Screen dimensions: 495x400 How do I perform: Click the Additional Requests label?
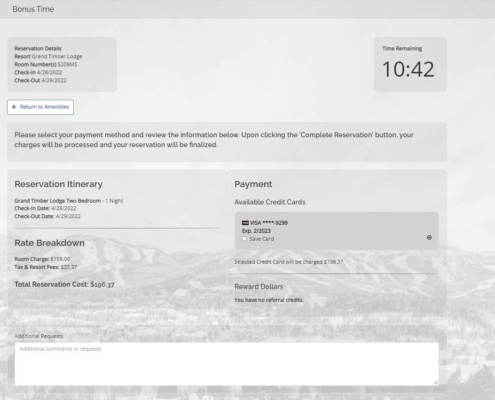tap(39, 336)
